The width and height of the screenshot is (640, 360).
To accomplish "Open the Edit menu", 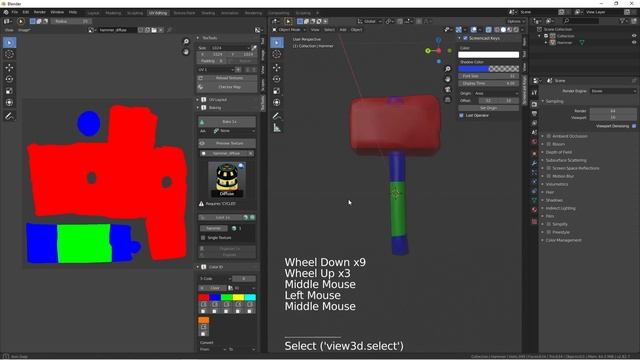I will 25,12.
